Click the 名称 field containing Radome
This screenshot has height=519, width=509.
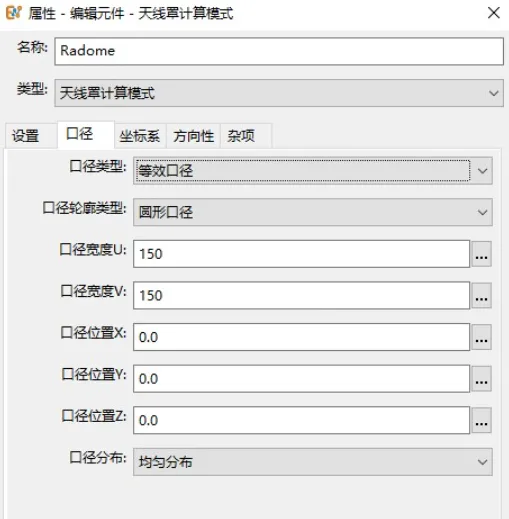pyautogui.click(x=279, y=51)
